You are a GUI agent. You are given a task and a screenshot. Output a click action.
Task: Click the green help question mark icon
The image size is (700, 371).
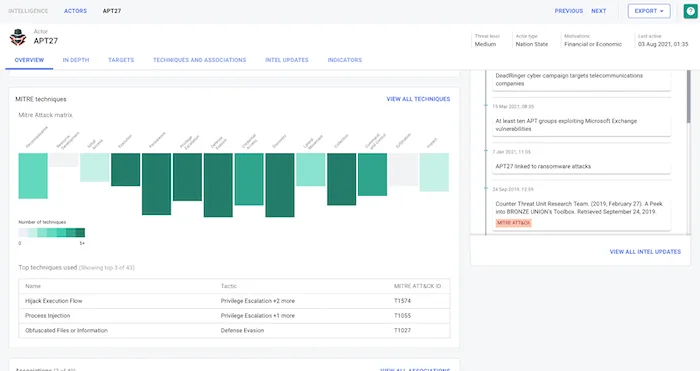690,11
